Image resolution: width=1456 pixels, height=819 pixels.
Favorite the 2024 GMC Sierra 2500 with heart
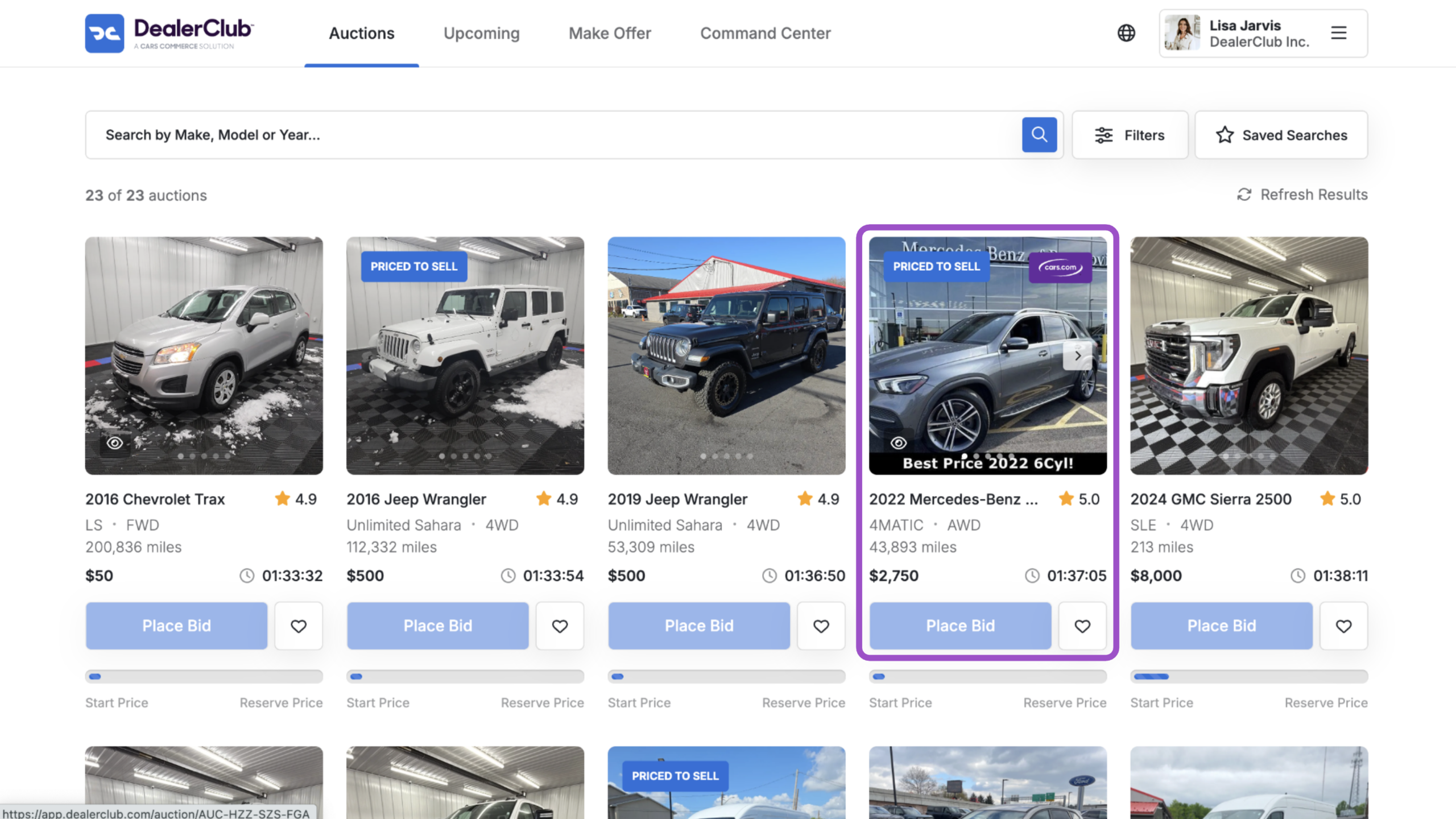pyautogui.click(x=1343, y=626)
